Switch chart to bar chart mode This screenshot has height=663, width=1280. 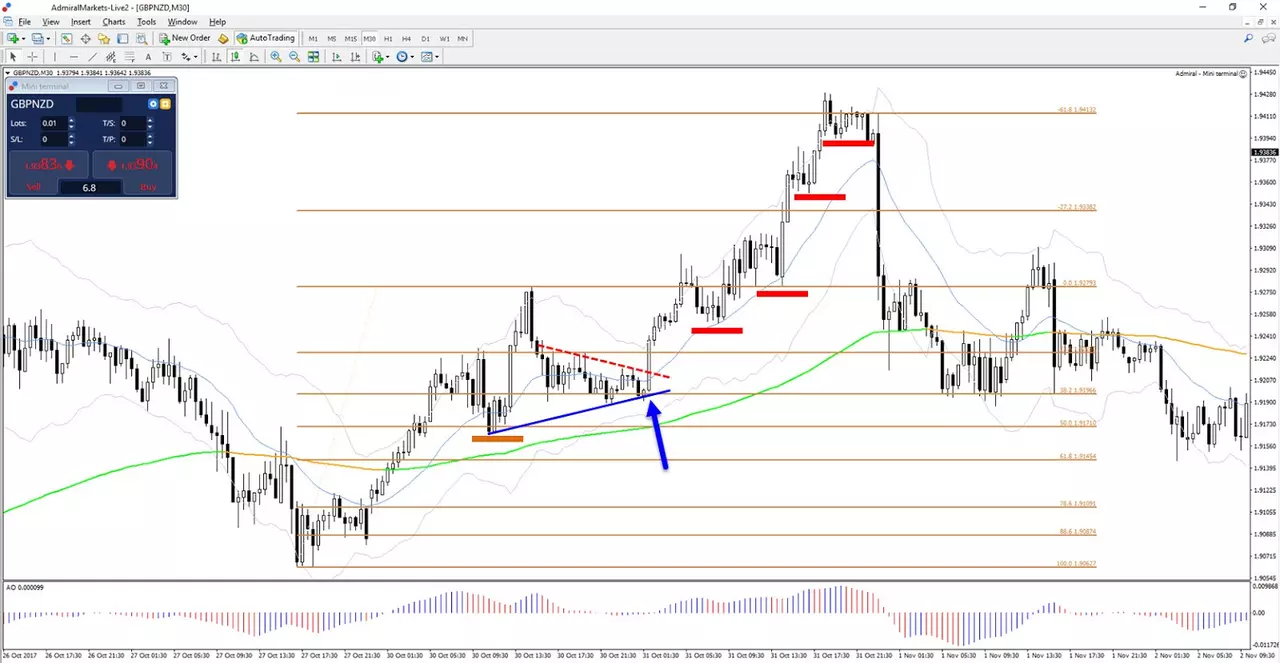[x=216, y=57]
